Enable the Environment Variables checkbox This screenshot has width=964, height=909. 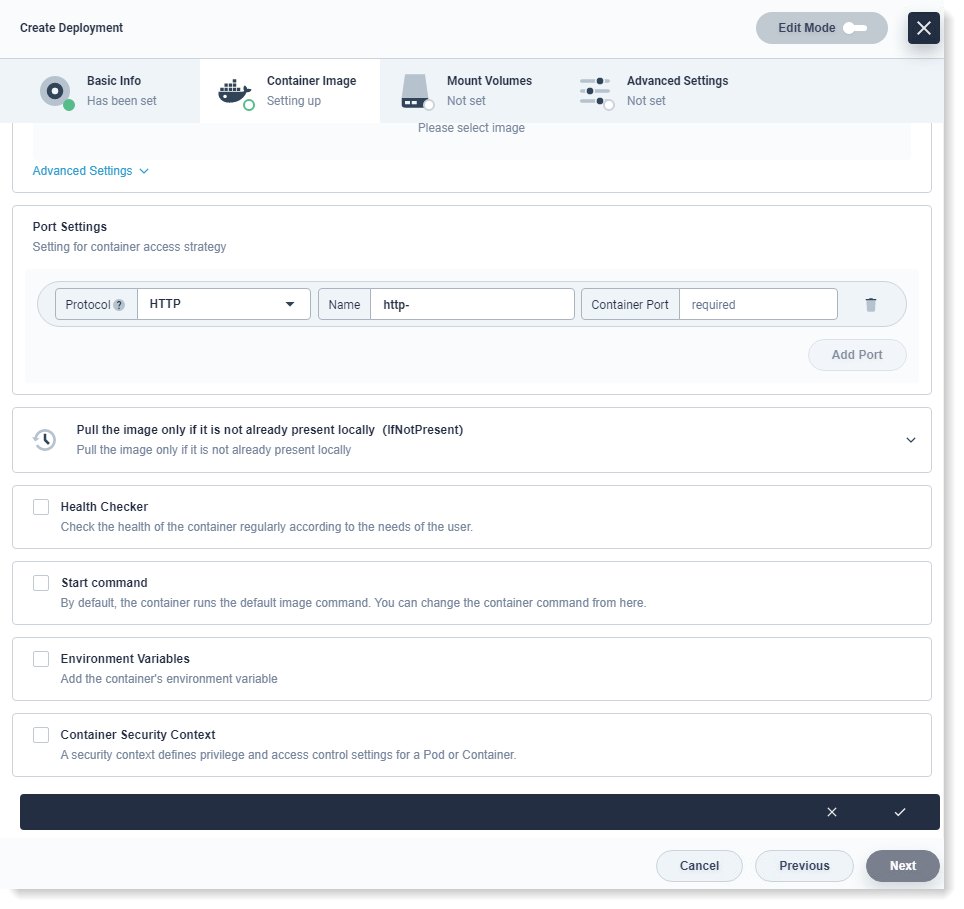click(x=41, y=659)
